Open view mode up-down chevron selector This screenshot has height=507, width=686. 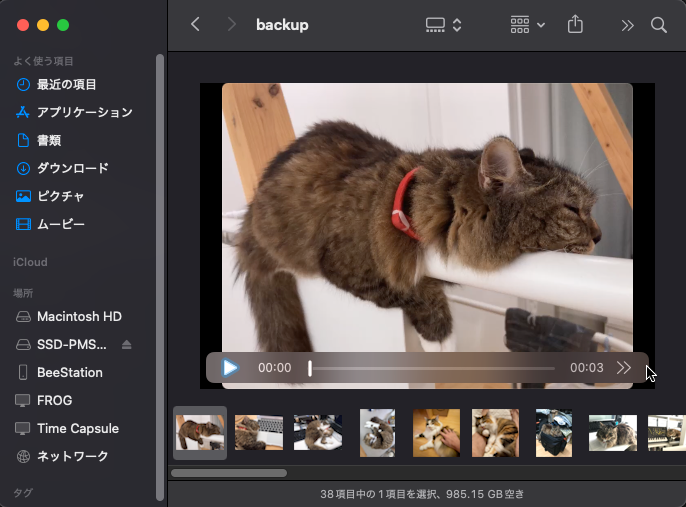(457, 25)
